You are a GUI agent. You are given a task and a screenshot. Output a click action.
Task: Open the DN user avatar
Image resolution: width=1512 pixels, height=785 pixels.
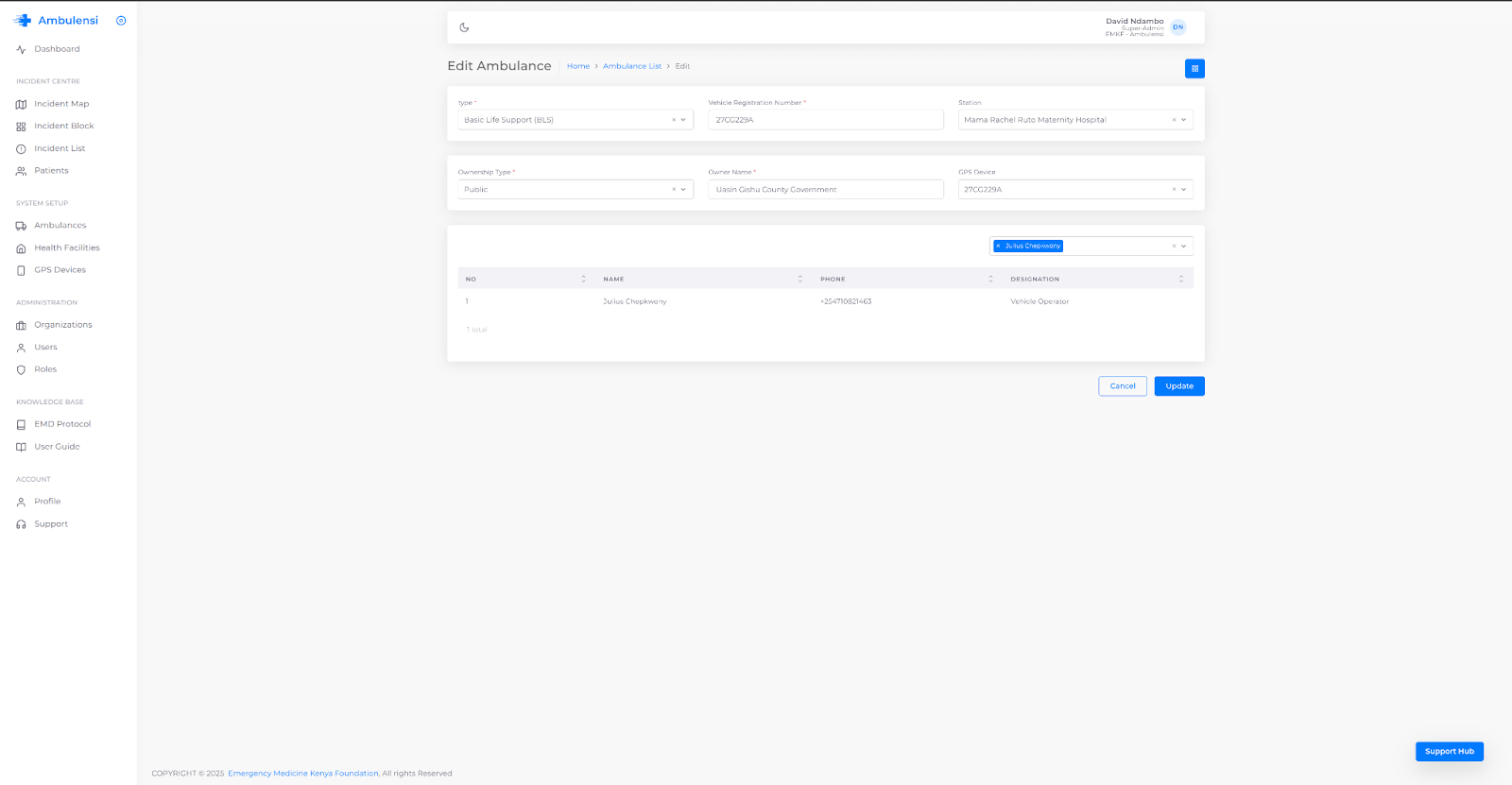pyautogui.click(x=1177, y=27)
